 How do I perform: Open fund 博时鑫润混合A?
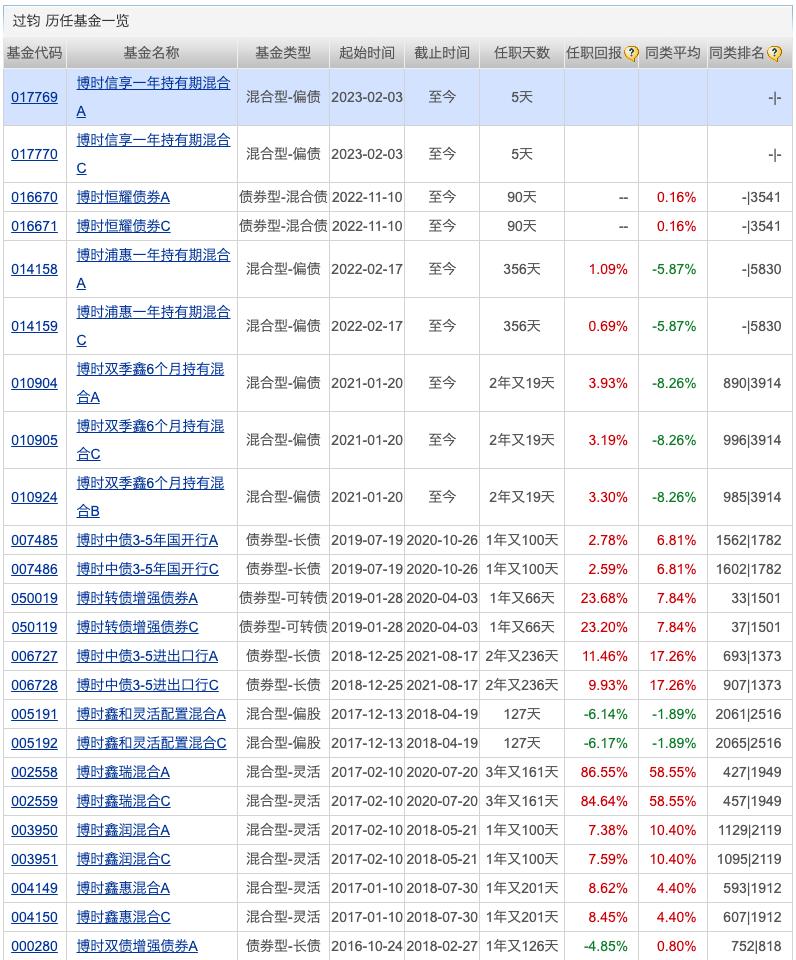[123, 830]
